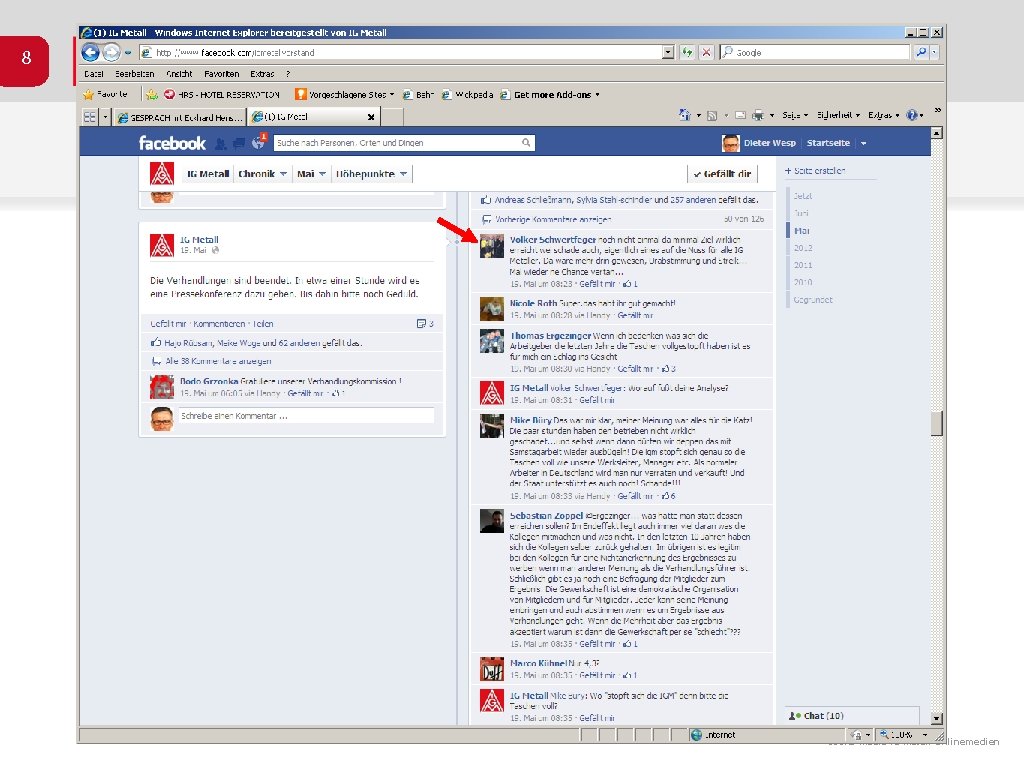This screenshot has width=1024, height=768.
Task: Open the address bar history dropdown arrow
Action: pos(667,52)
